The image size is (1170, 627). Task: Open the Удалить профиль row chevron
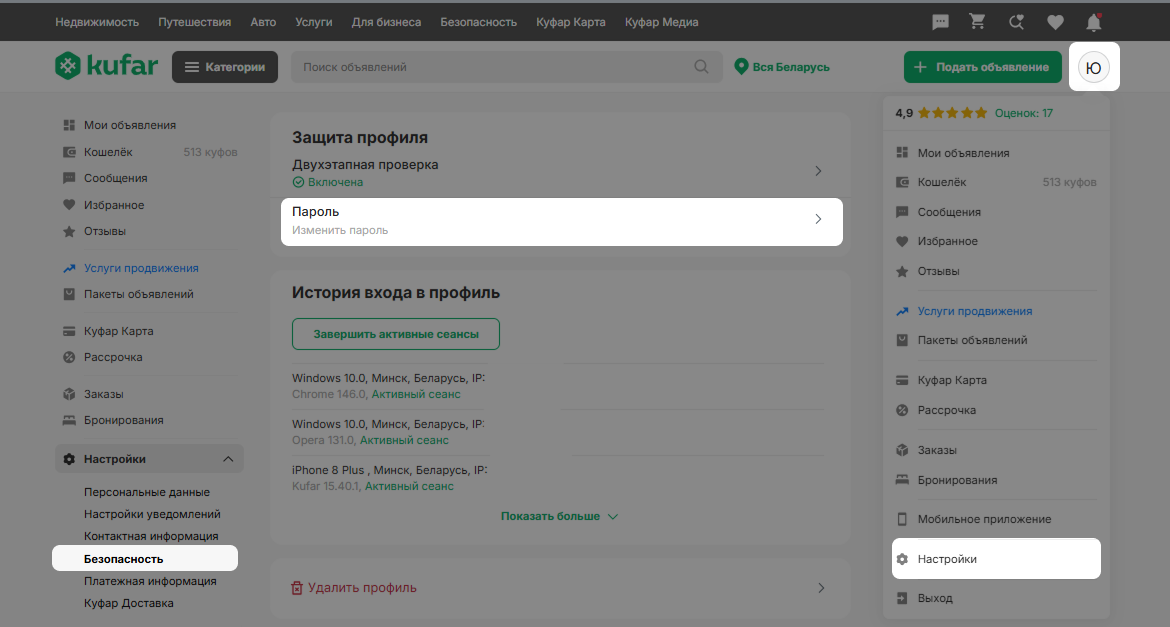[821, 588]
